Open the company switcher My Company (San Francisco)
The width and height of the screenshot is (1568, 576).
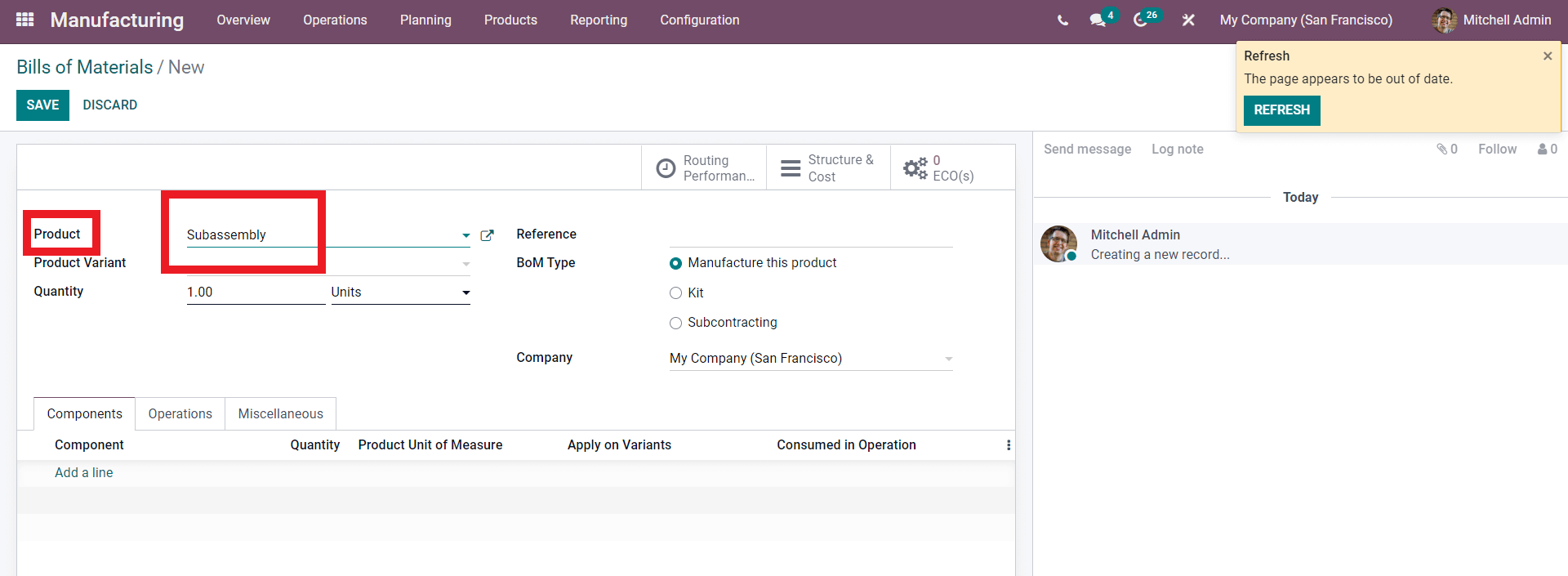(x=1306, y=20)
